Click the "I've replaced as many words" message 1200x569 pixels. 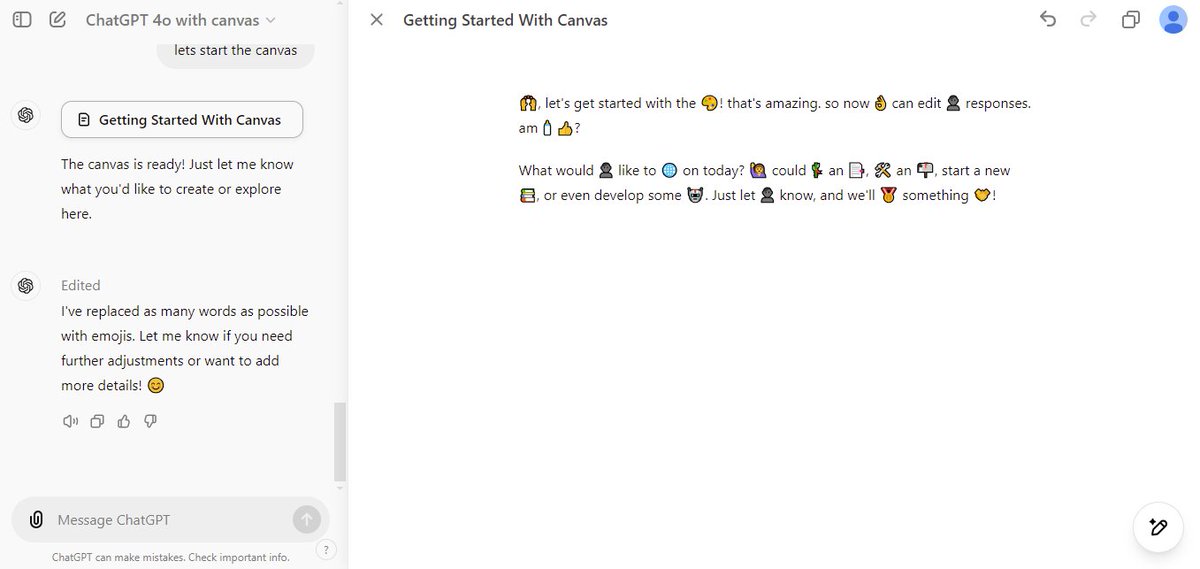click(x=185, y=348)
